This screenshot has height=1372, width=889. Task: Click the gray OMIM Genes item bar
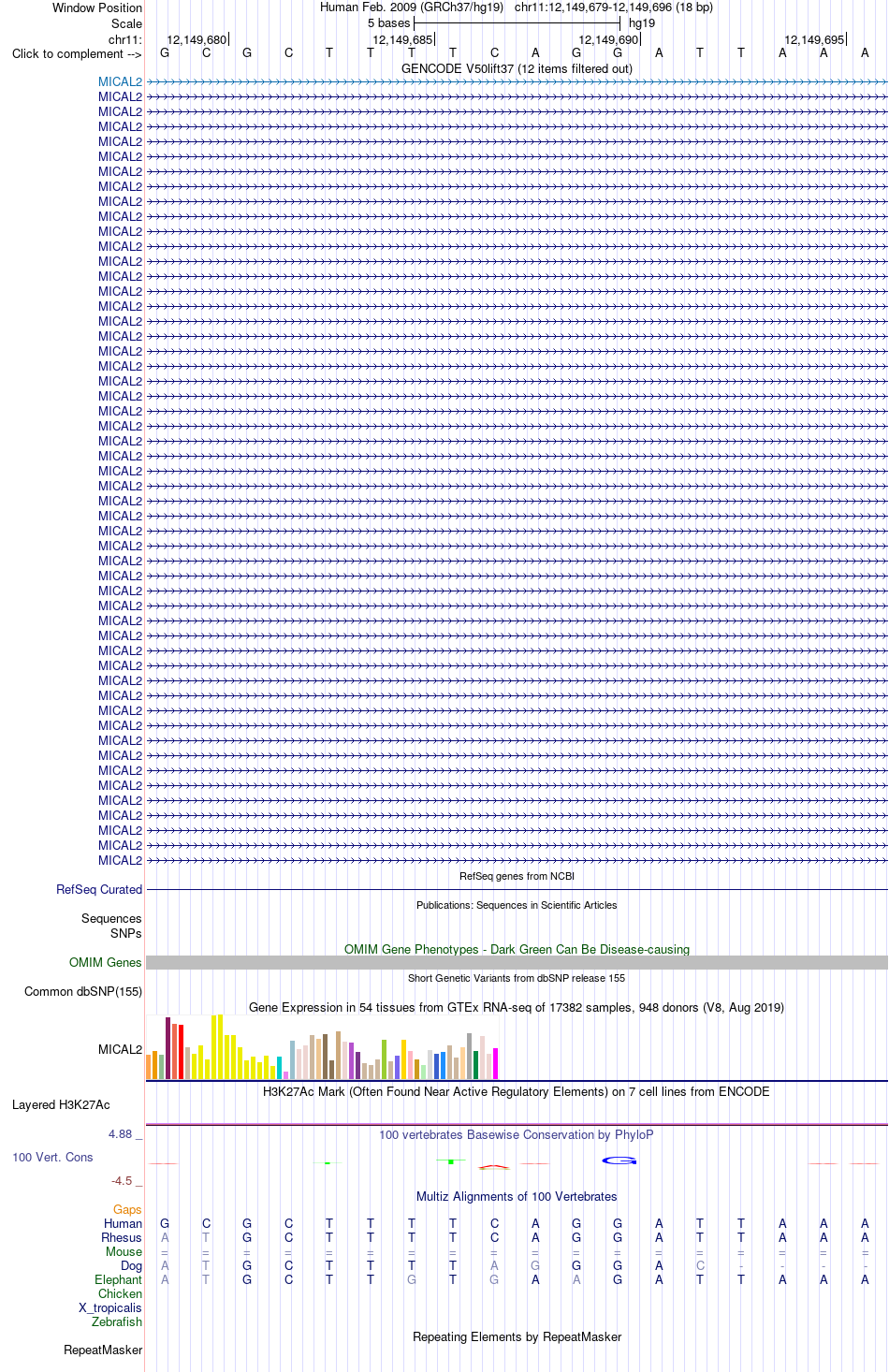tap(517, 963)
